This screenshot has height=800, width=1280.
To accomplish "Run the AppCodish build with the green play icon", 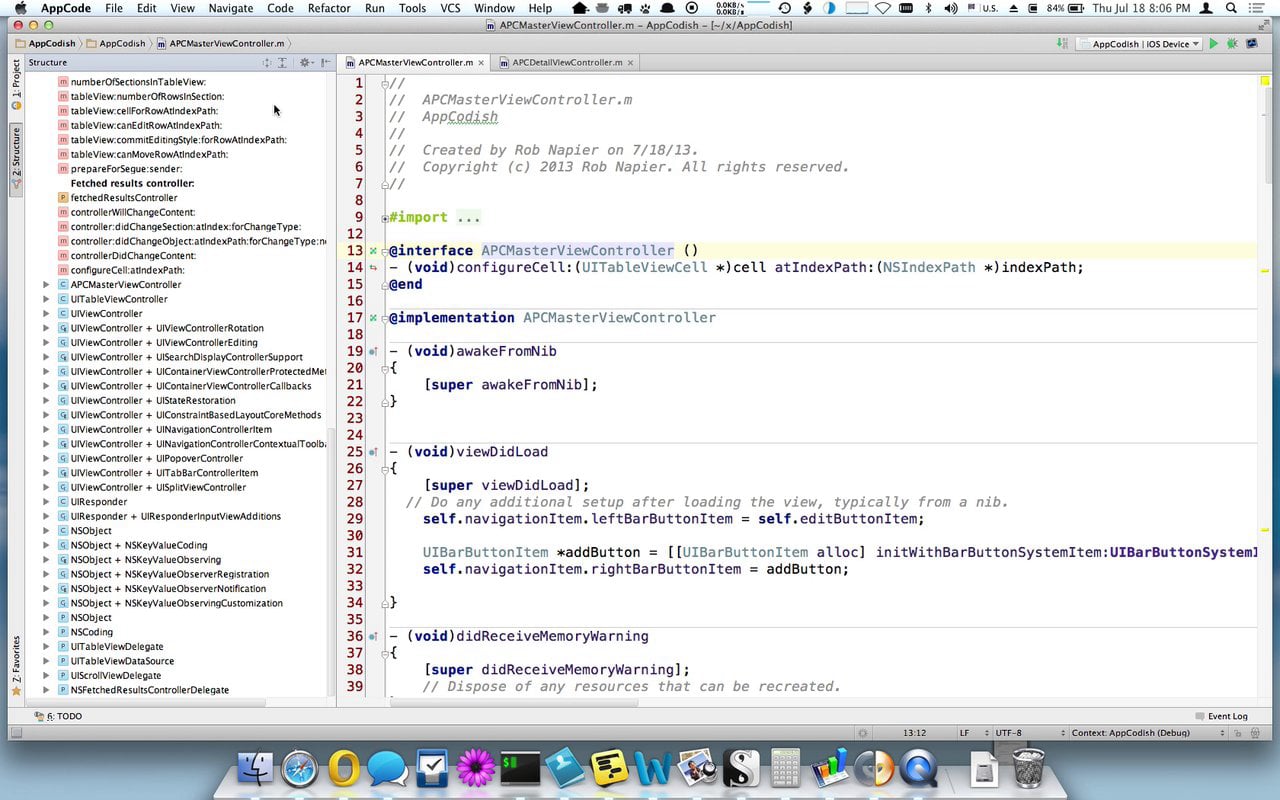I will [1213, 44].
